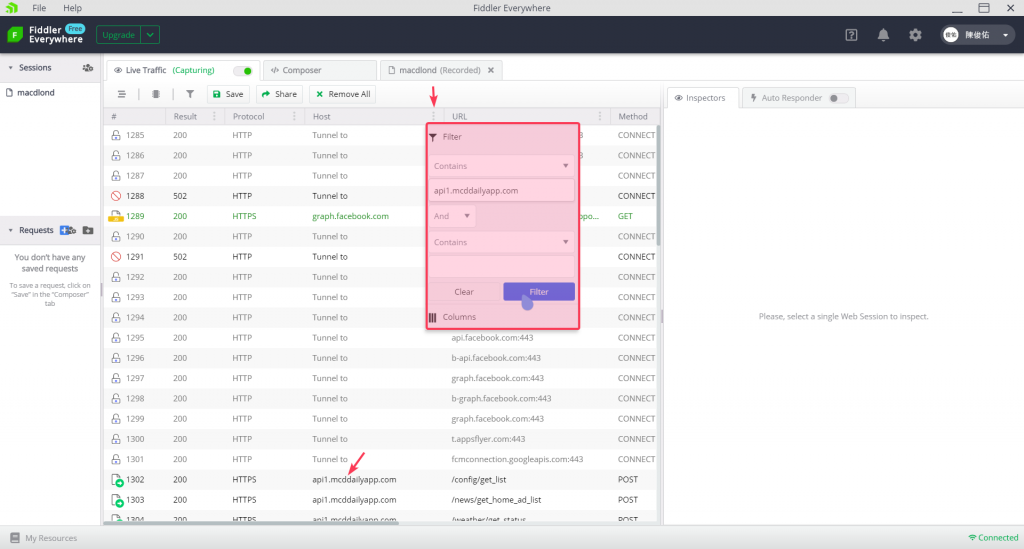Click the share sessions icon beside Sessions
Viewport: 1024px width, 549px height.
(88, 68)
